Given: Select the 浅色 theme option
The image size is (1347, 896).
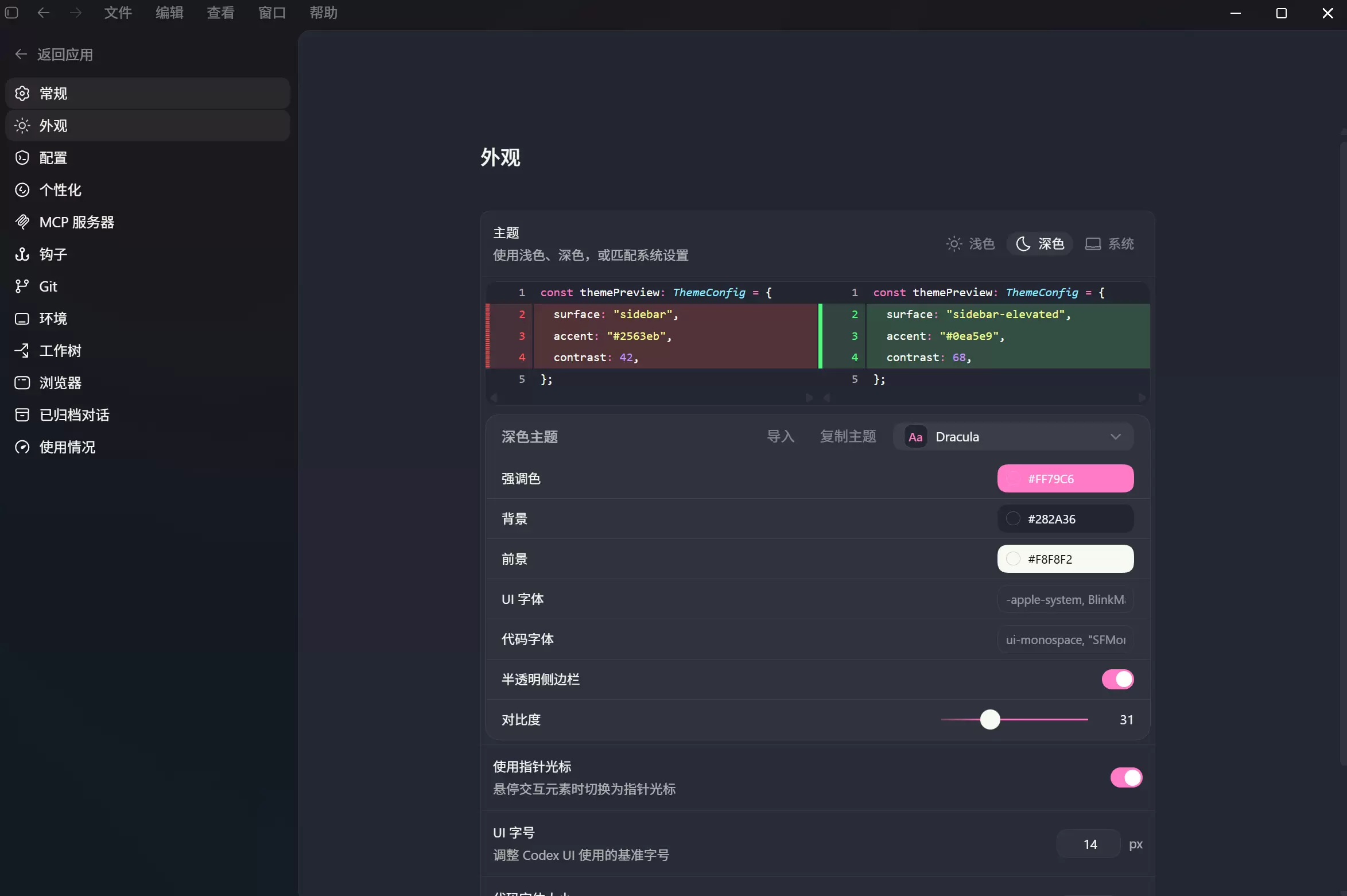Looking at the screenshot, I should click(971, 244).
